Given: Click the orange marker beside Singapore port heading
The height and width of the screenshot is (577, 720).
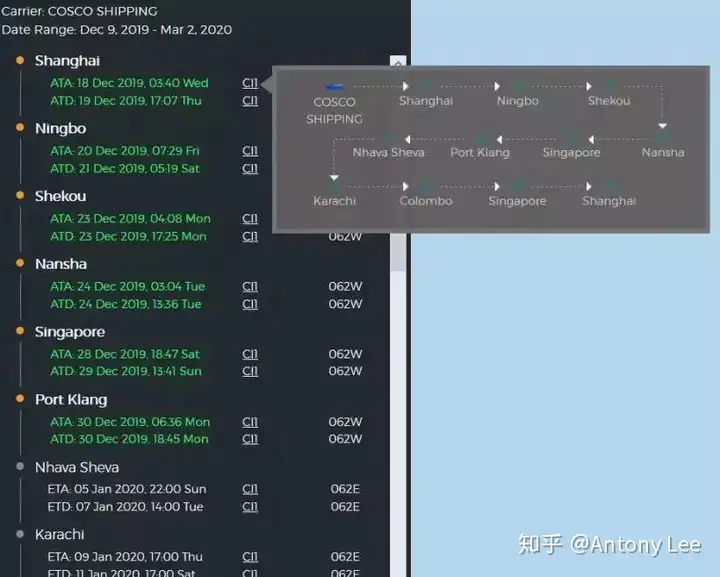Looking at the screenshot, I should pos(20,331).
